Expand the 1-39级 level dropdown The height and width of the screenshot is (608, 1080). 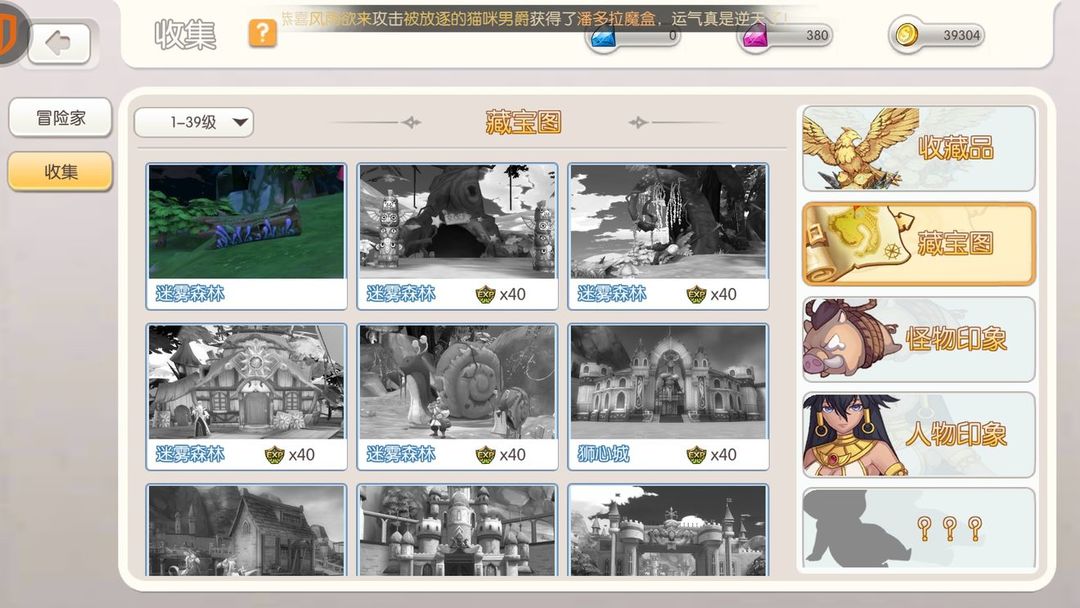pyautogui.click(x=194, y=123)
